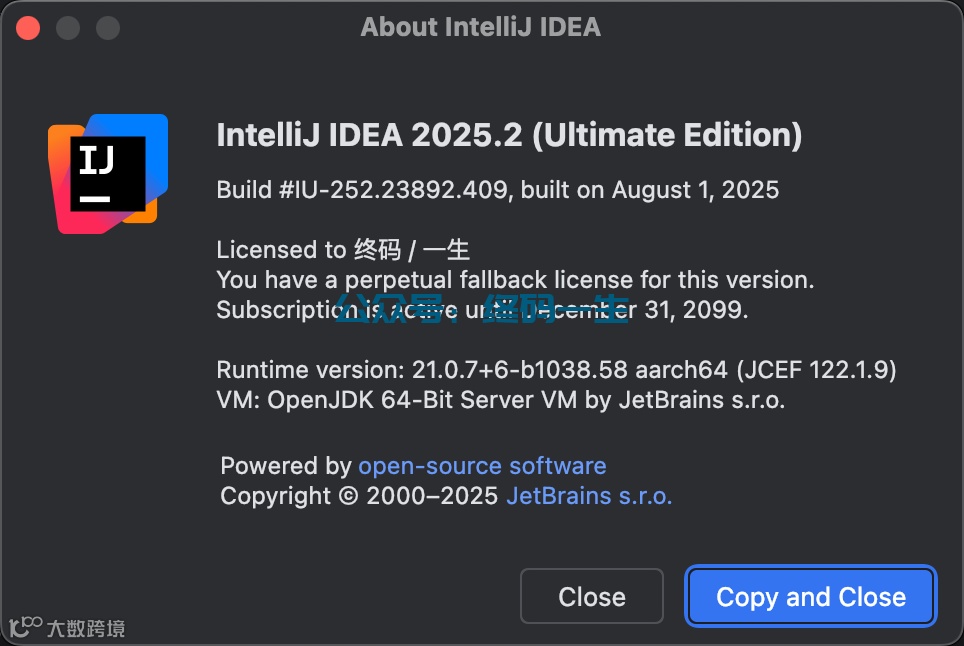
Task: Click the perpetual fallback license sentence
Action: [515, 280]
